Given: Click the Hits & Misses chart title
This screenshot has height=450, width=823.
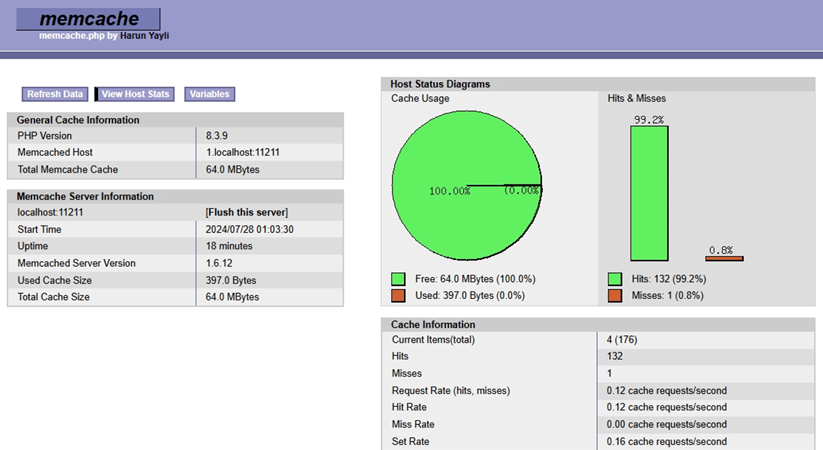Looking at the screenshot, I should [637, 98].
